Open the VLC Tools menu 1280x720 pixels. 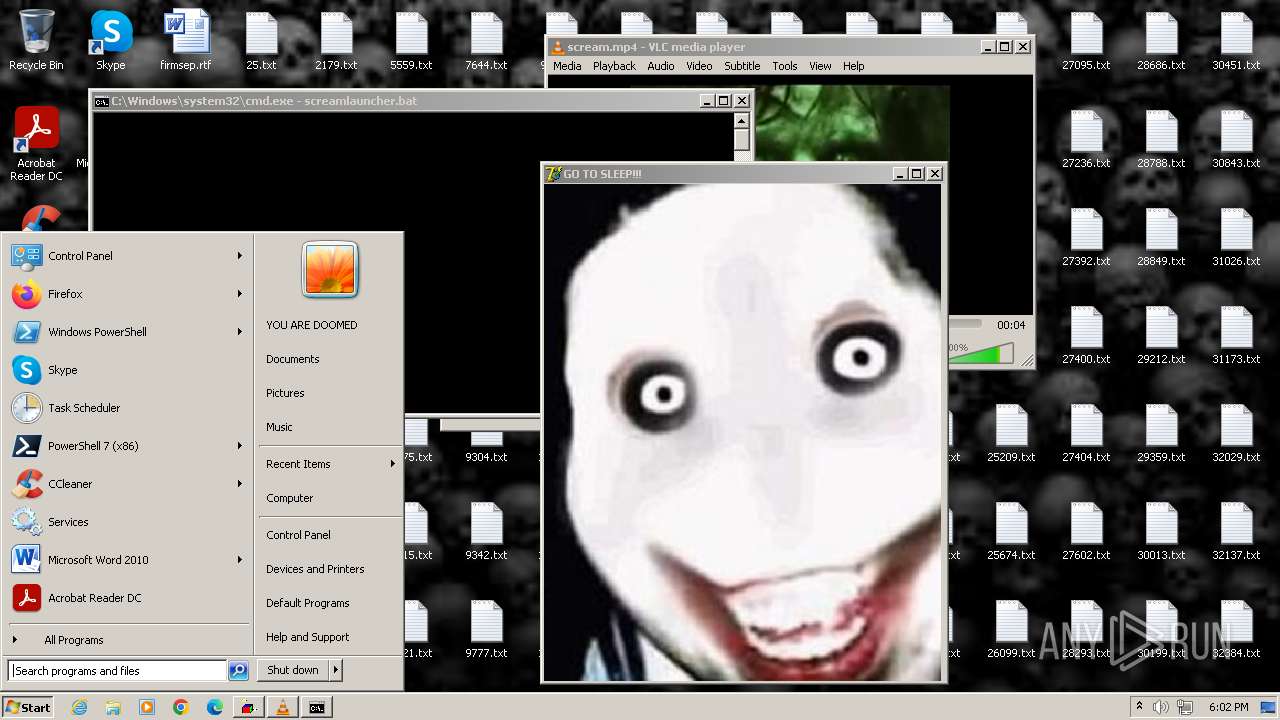[x=785, y=66]
